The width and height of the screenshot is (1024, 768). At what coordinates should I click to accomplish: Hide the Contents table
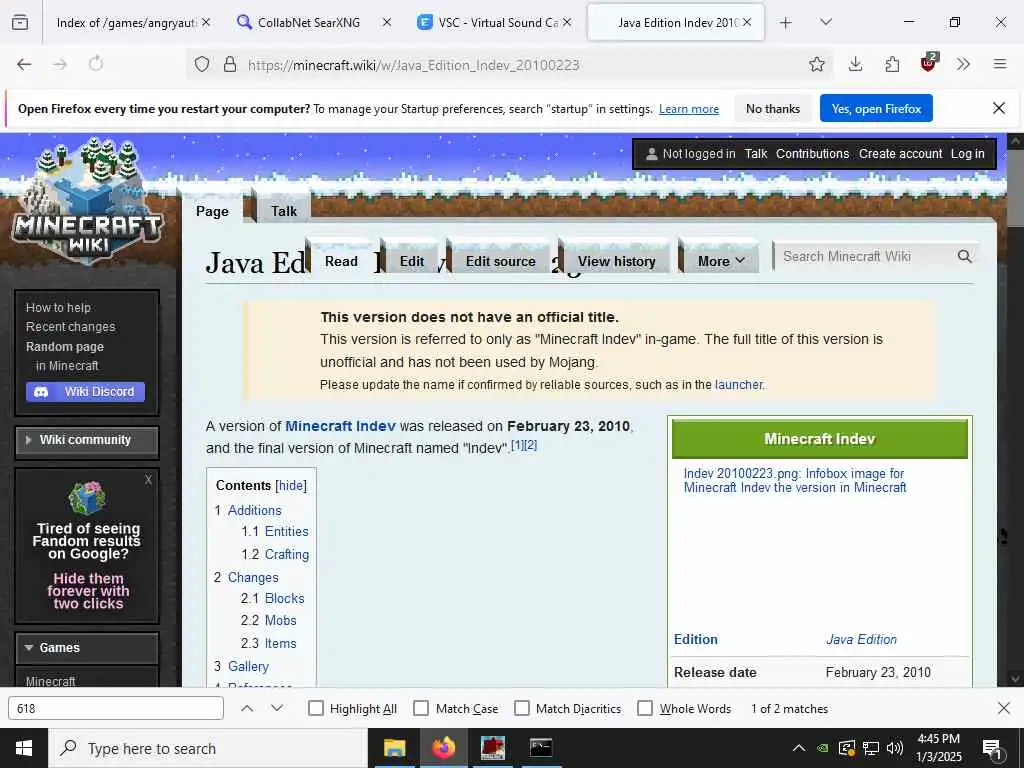tap(291, 485)
